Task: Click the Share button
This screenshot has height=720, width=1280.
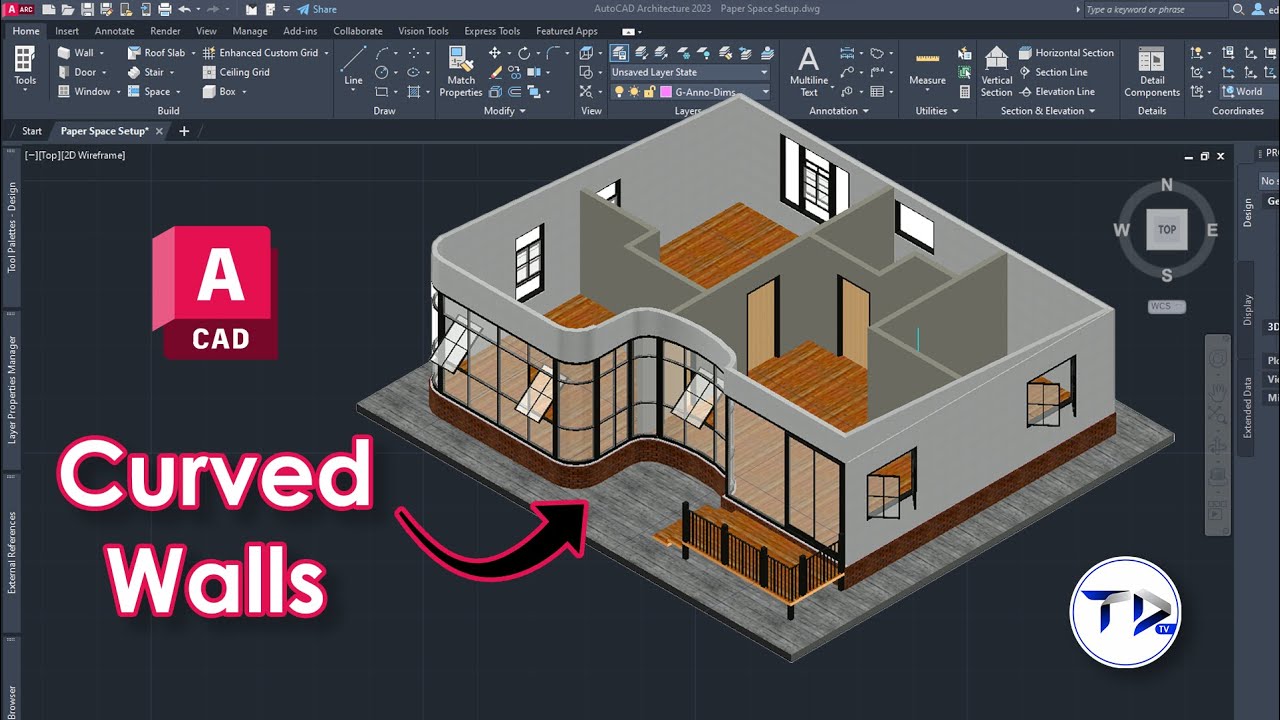Action: [317, 9]
